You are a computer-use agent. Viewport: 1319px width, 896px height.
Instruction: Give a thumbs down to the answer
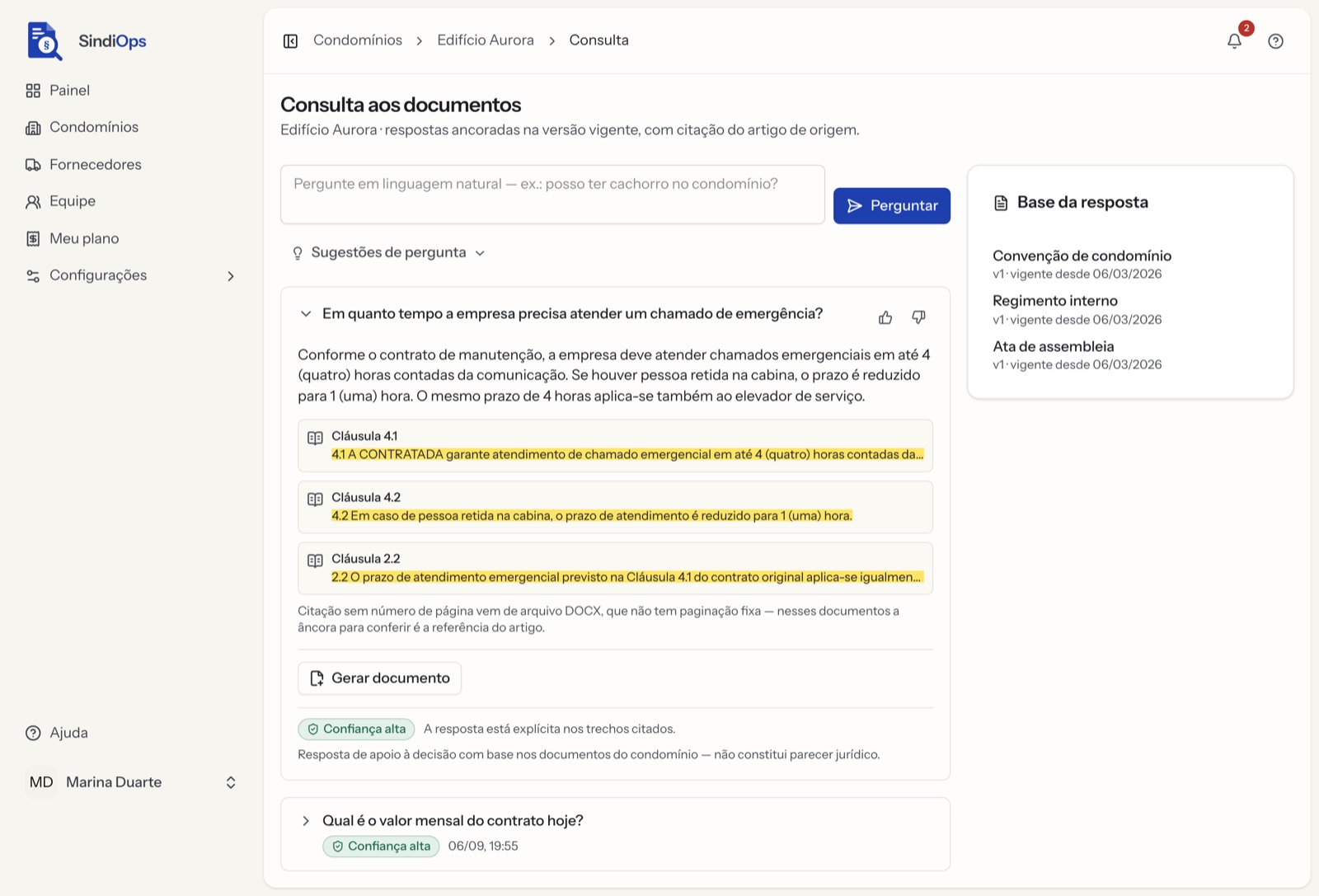click(x=918, y=317)
